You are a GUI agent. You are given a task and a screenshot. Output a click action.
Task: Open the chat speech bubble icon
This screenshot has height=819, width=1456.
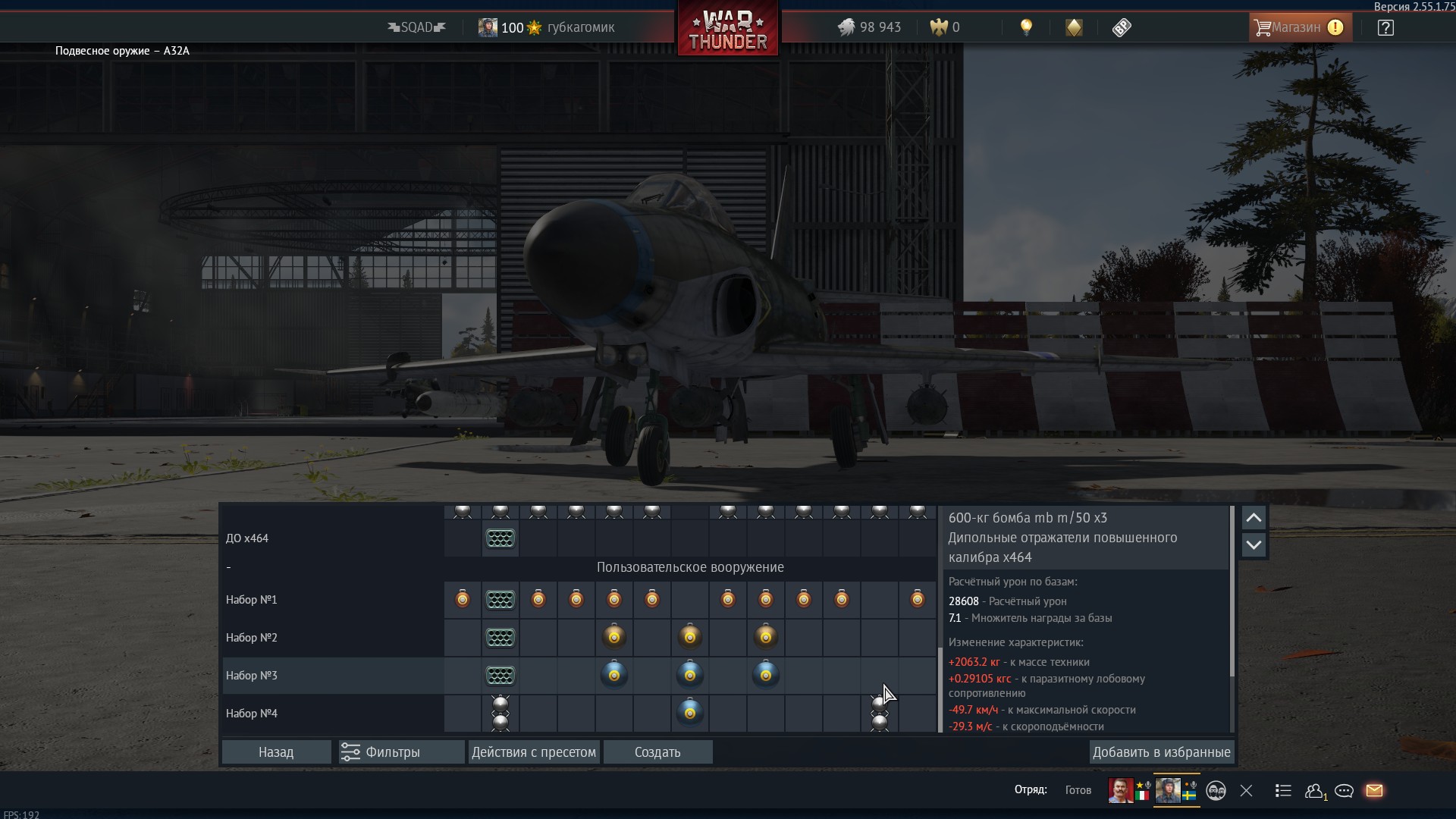coord(1344,791)
